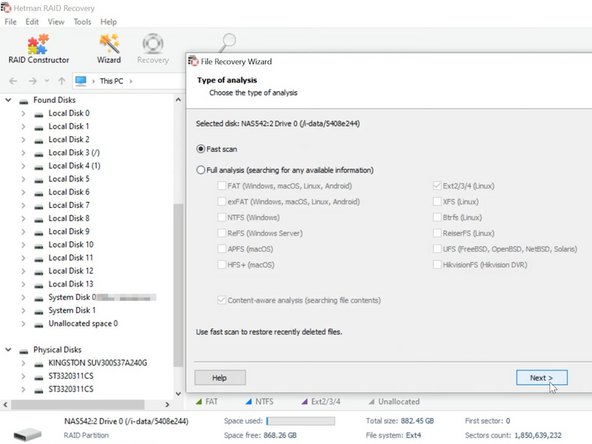Click the tree panel vertical scrollbar

tap(178, 285)
